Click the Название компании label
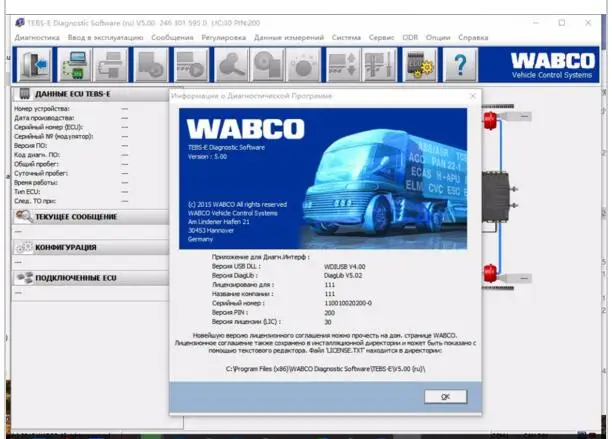612x439 pixels. 242,294
